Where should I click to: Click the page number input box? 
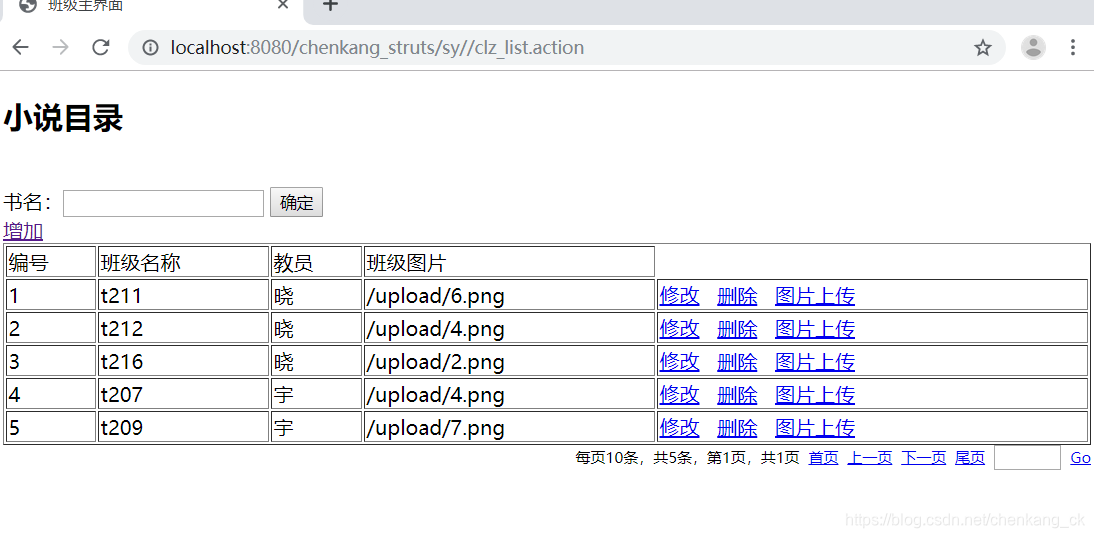[1027, 458]
